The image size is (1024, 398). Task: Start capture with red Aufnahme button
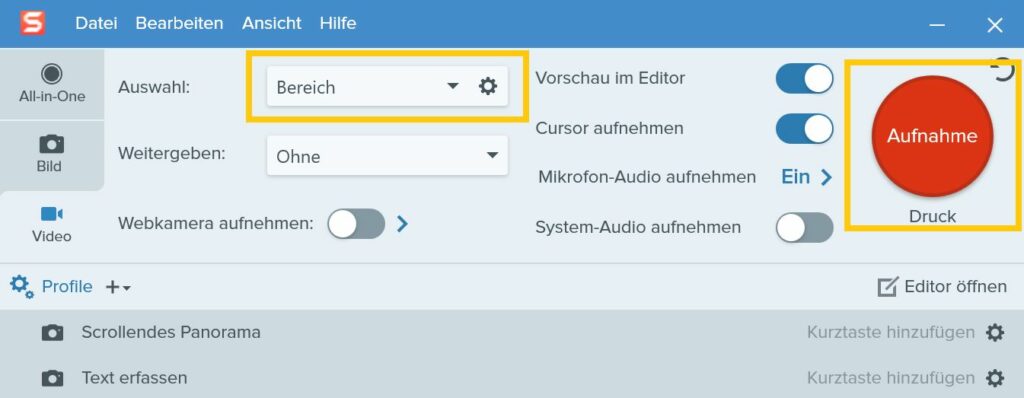[x=932, y=136]
